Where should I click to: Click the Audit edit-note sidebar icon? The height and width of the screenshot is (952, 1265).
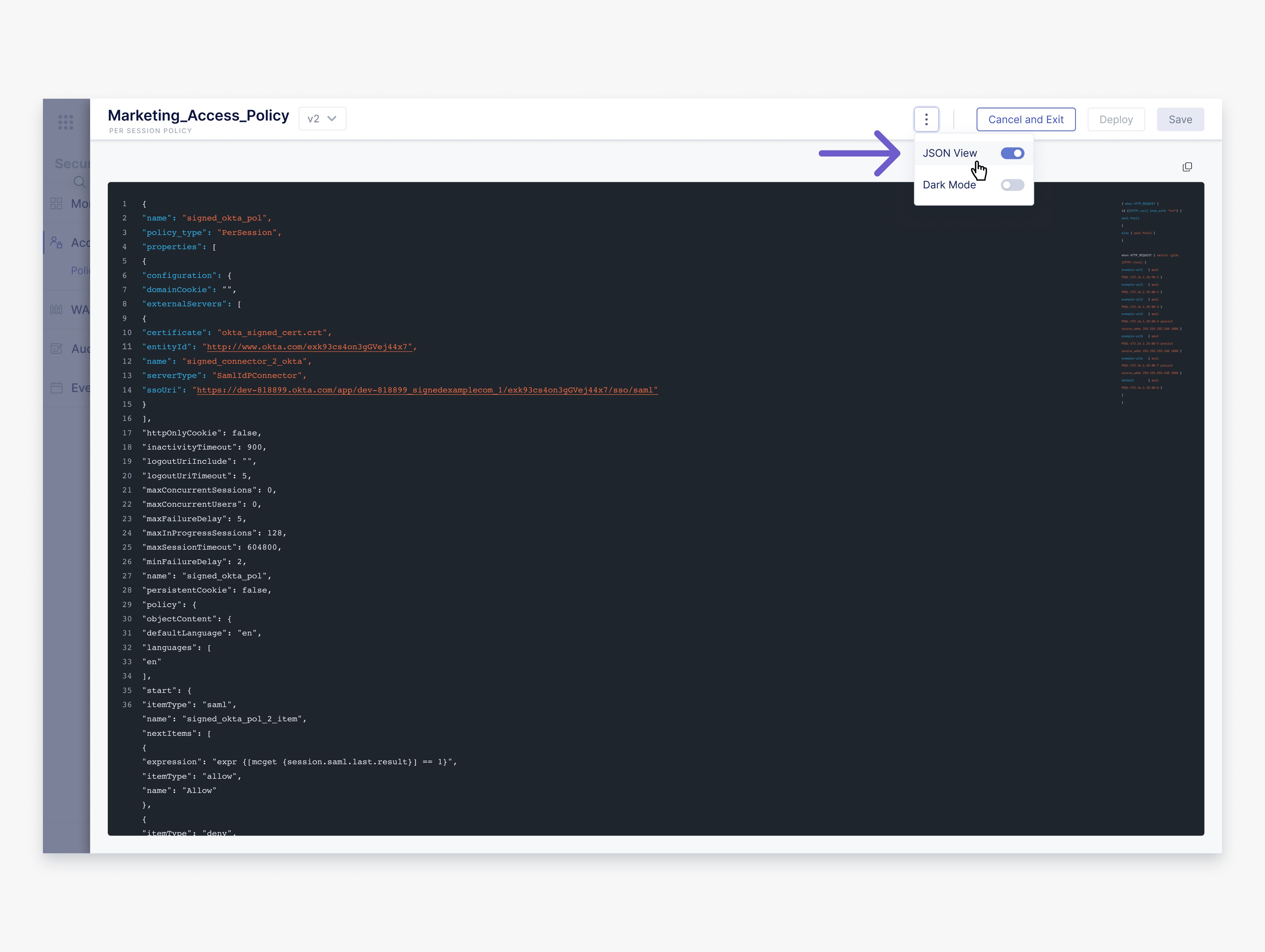56,348
